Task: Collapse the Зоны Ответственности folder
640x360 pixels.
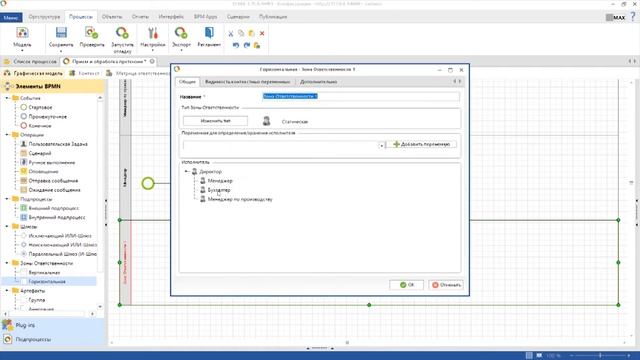Action: click(x=7, y=263)
